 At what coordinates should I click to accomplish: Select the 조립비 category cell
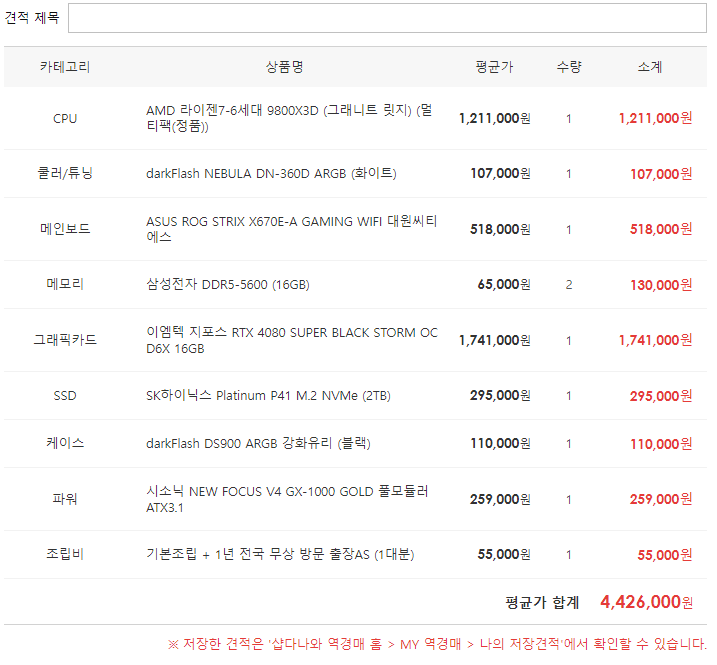point(65,554)
